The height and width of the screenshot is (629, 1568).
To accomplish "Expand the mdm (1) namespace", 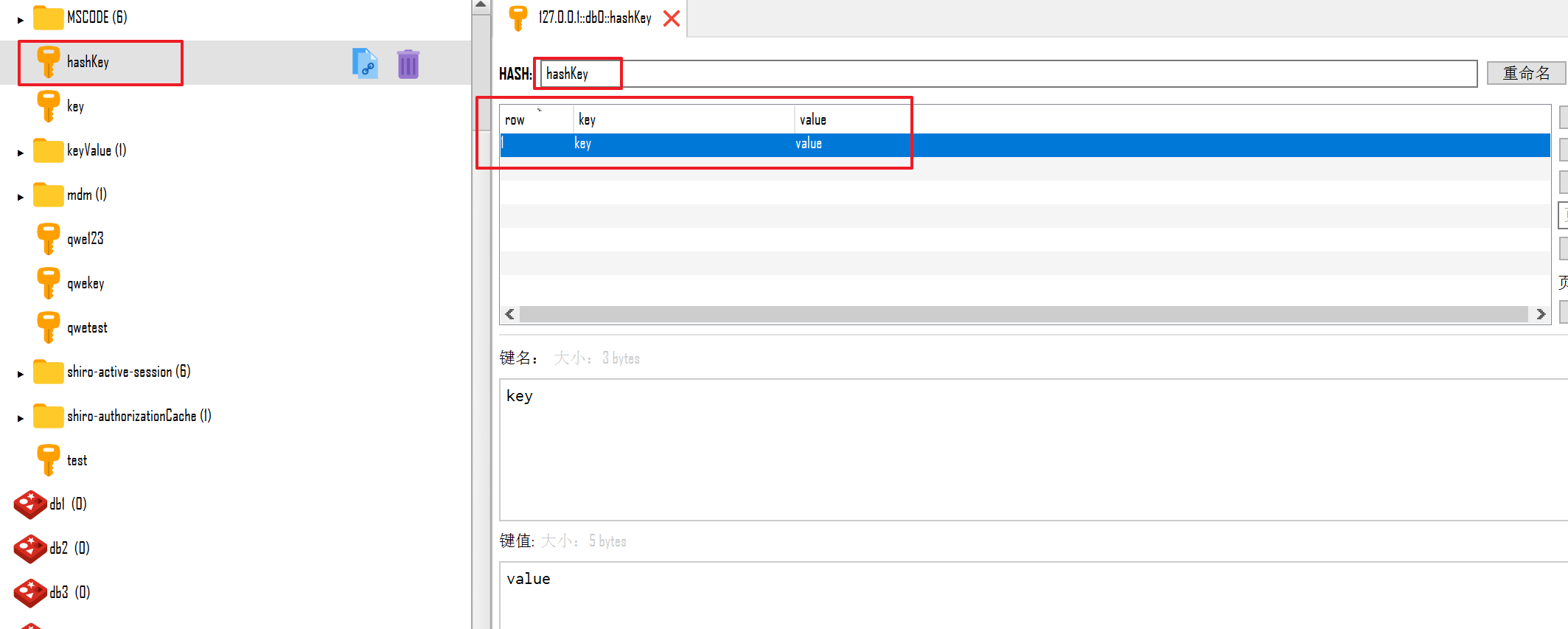I will [21, 197].
